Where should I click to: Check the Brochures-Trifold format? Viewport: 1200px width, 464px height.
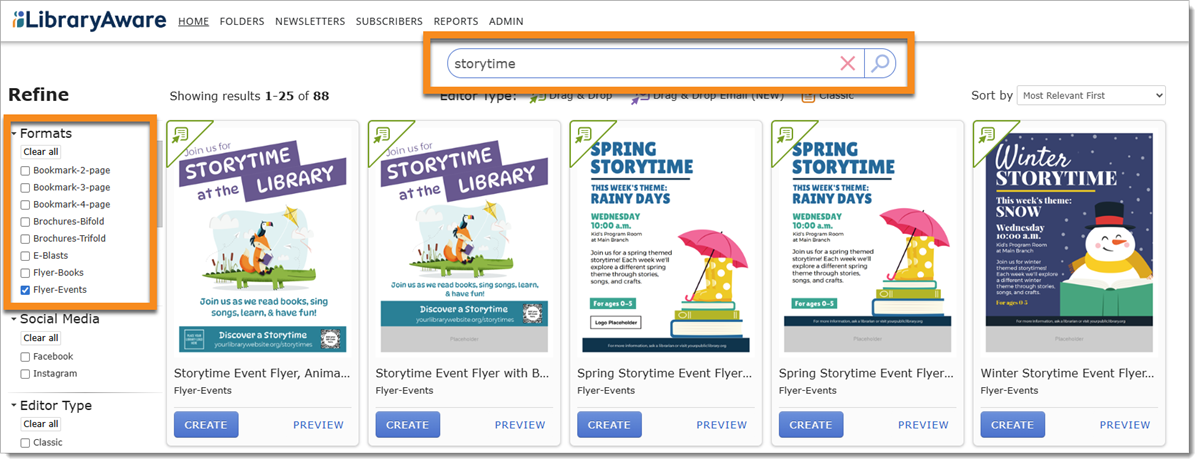click(x=26, y=238)
